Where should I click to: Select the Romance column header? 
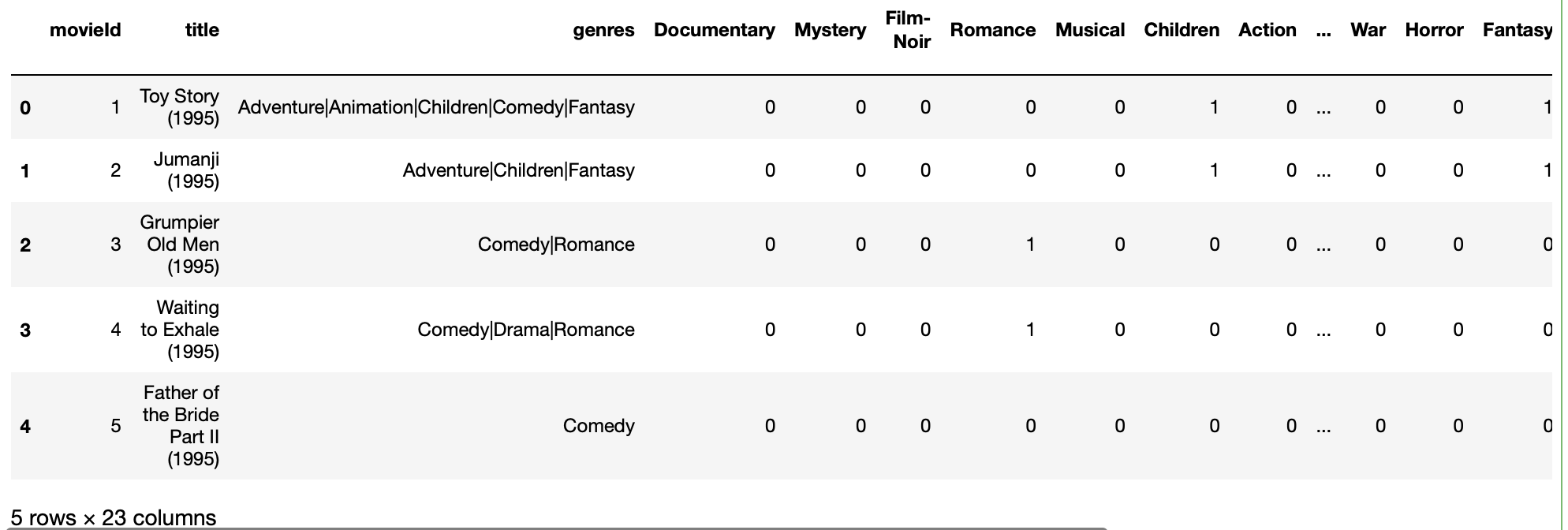coord(992,30)
